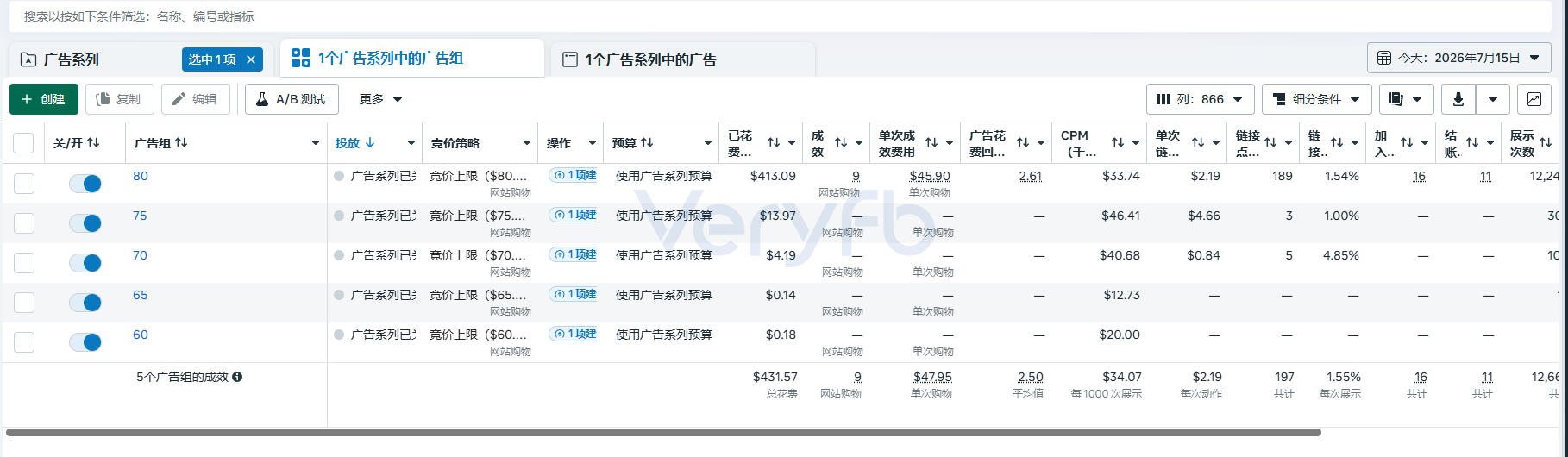Image resolution: width=1568 pixels, height=457 pixels.
Task: Open the 列: 866 columns dropdown
Action: point(1200,99)
